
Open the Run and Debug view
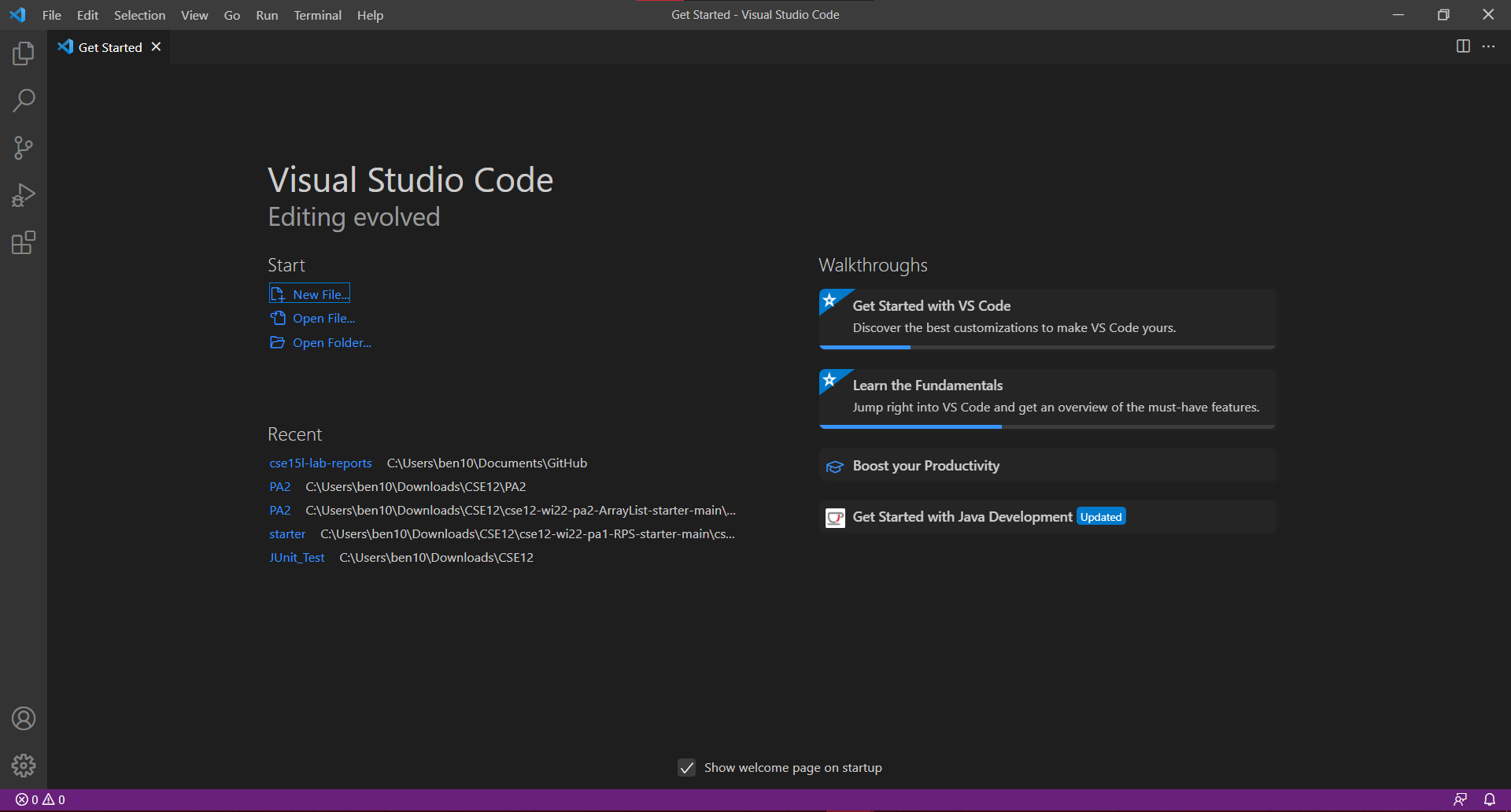24,195
